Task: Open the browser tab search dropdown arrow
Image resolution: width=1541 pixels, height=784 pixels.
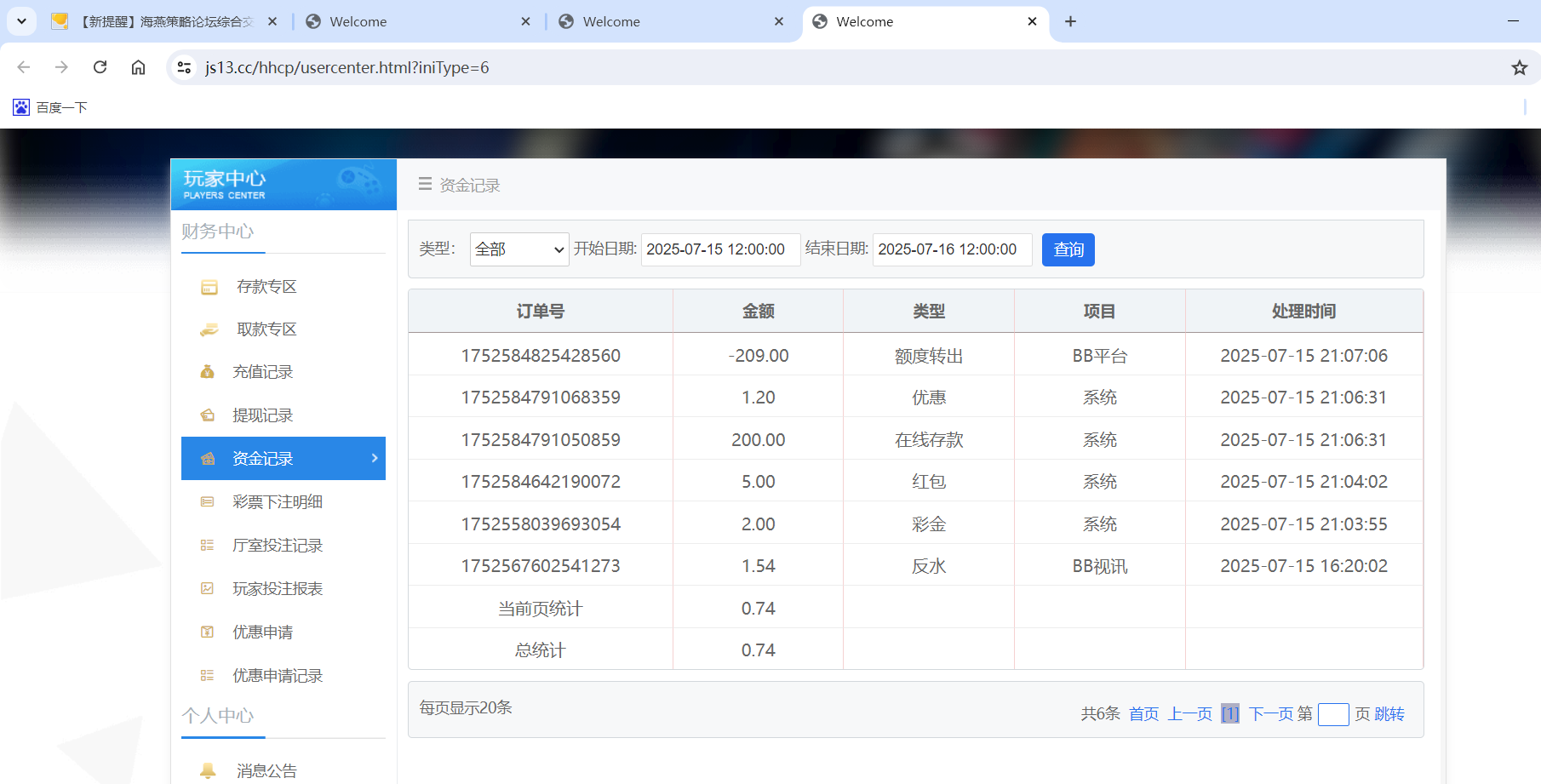Action: 21,21
